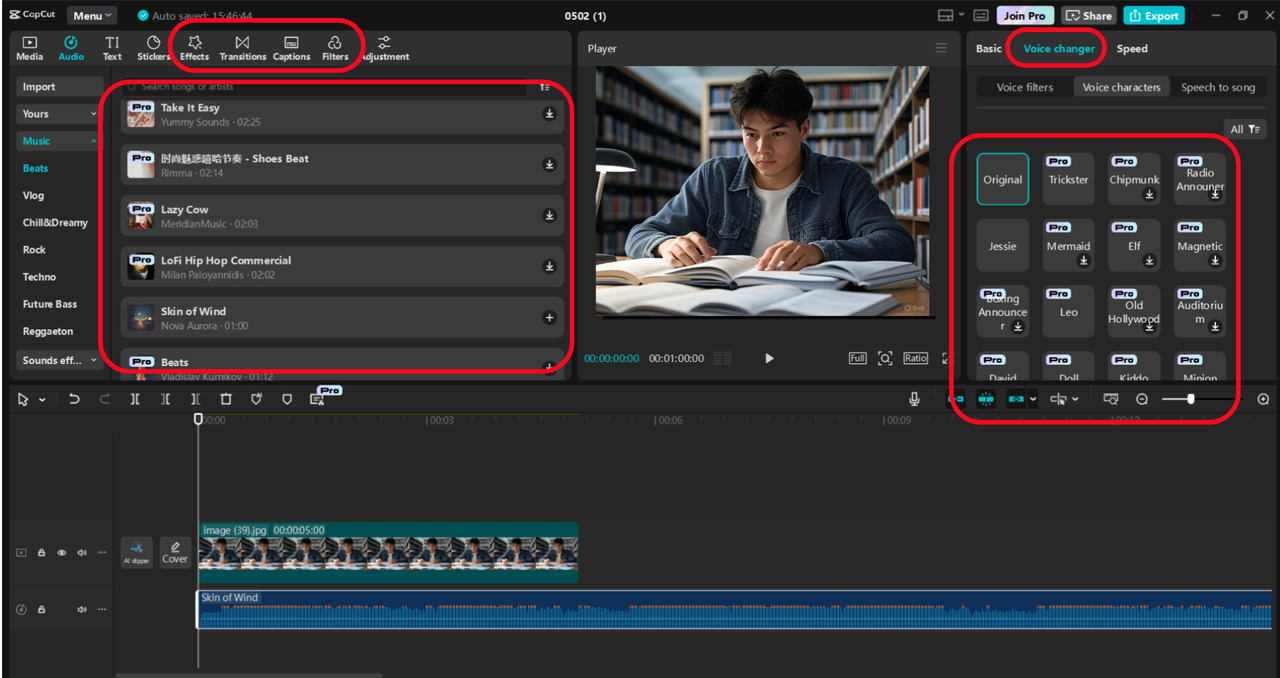Open the Adjustment panel

[x=385, y=48]
